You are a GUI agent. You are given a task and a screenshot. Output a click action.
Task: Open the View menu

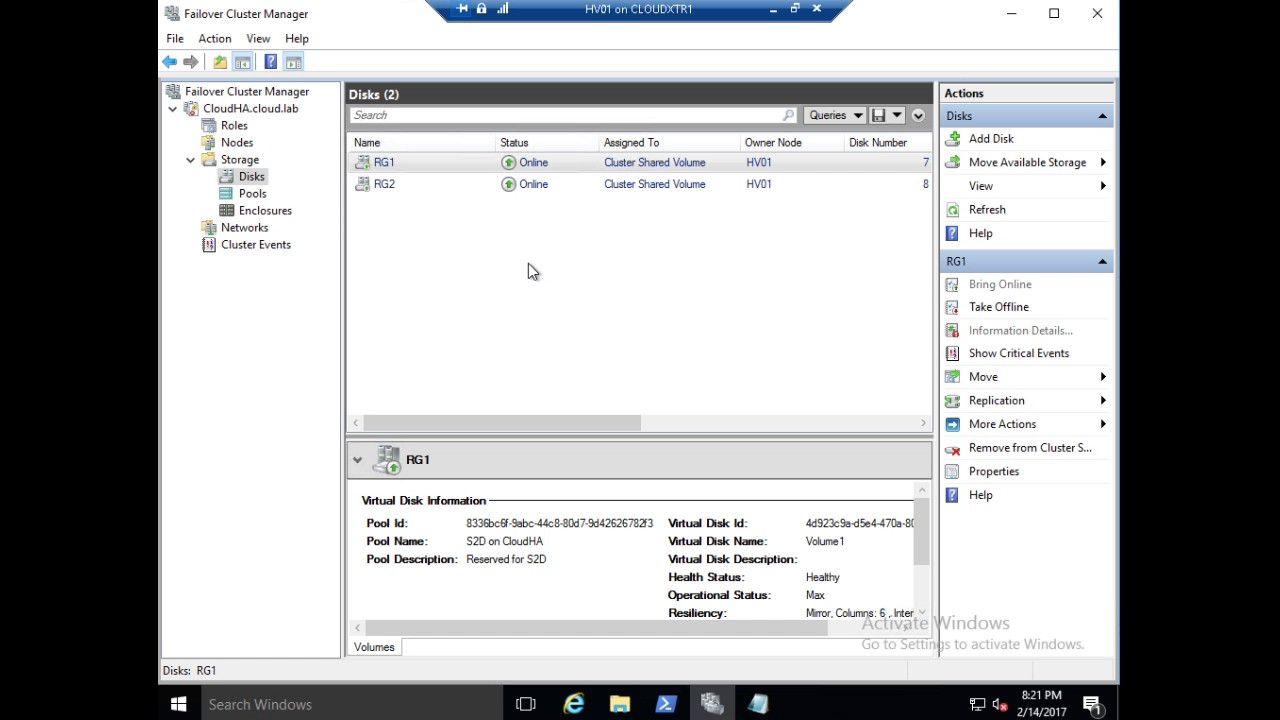(x=258, y=38)
